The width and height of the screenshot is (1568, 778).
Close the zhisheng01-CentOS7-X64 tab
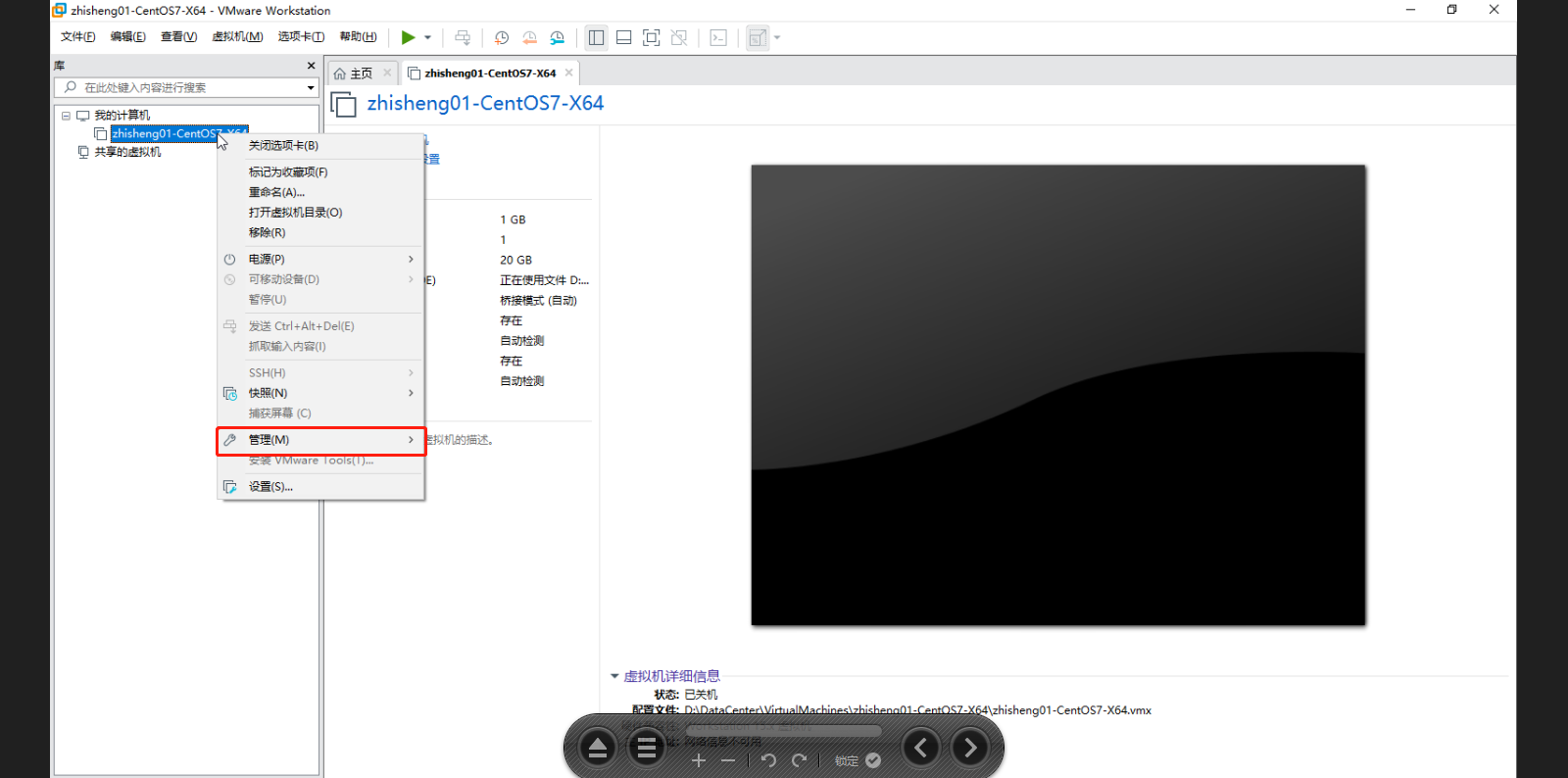(x=568, y=73)
